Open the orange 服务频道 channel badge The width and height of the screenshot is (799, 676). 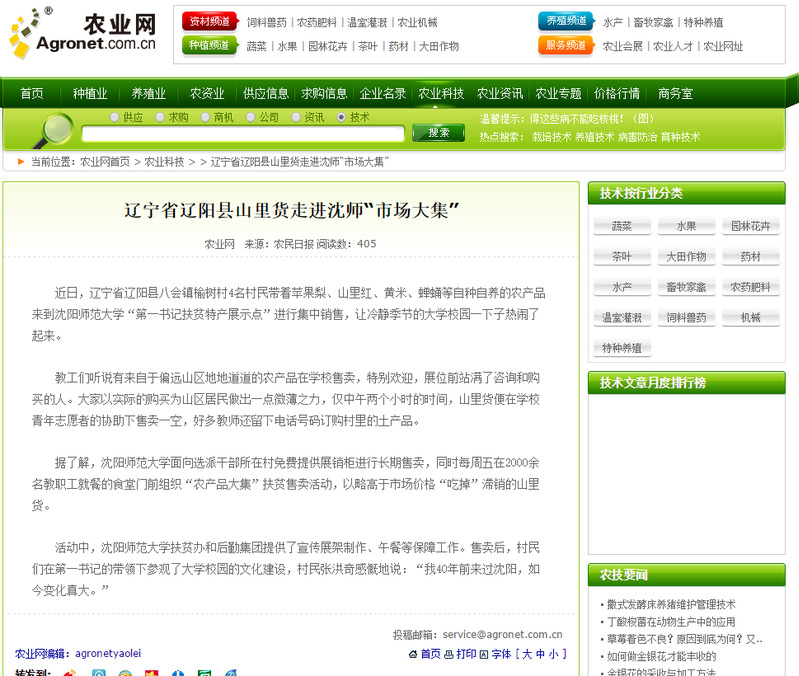[566, 45]
